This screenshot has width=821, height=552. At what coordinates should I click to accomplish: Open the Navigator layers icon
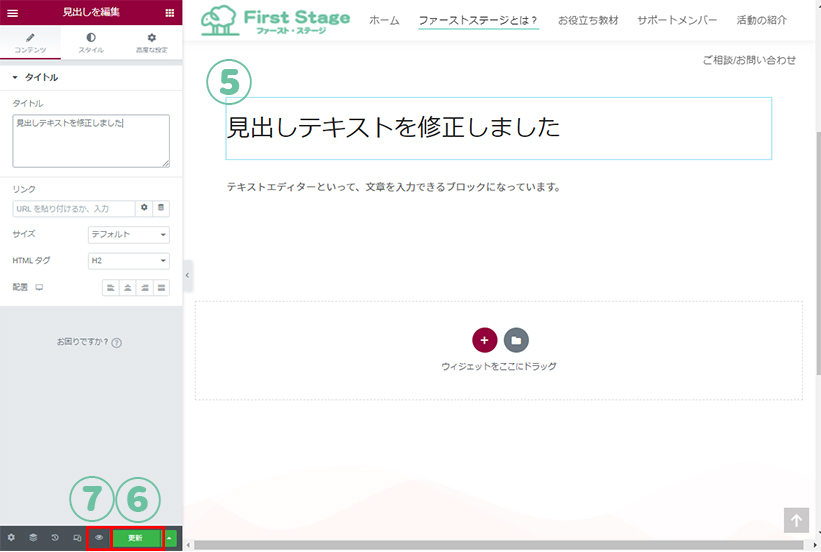click(33, 538)
